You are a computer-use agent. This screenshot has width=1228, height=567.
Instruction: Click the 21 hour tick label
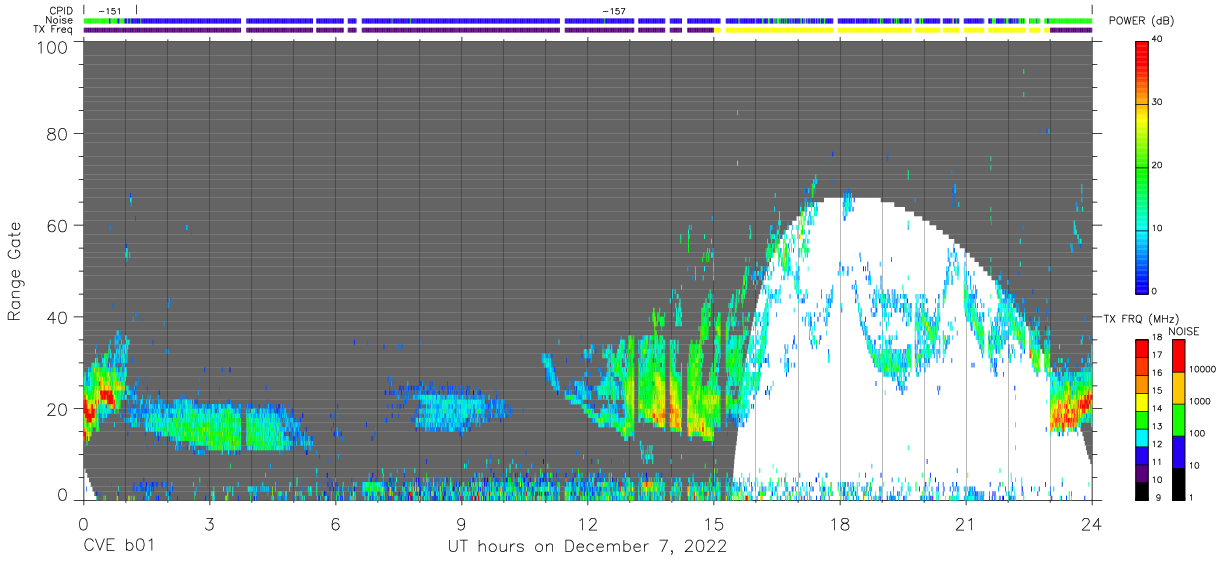pyautogui.click(x=966, y=523)
